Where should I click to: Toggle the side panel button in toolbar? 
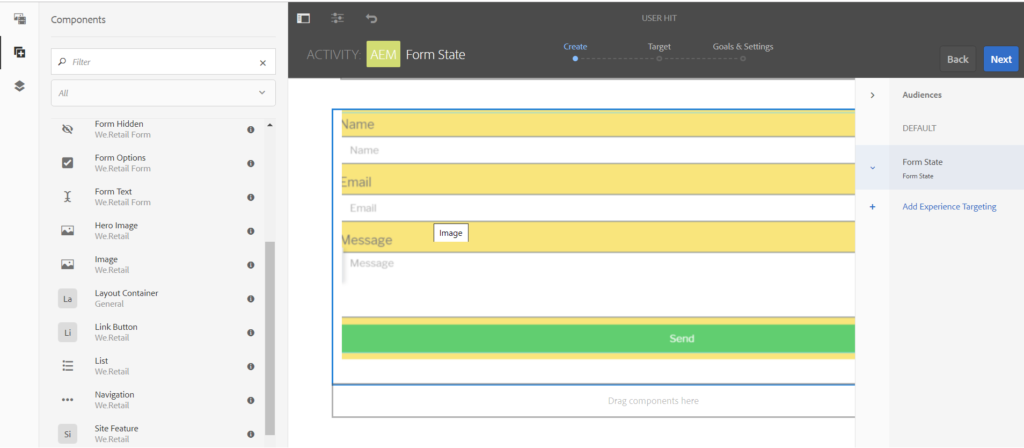tap(303, 18)
